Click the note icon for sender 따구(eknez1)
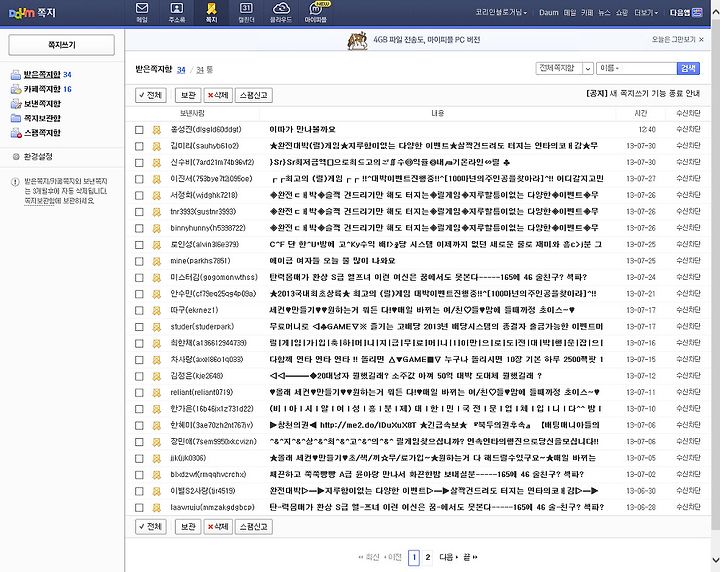This screenshot has width=720, height=572. pyautogui.click(x=157, y=311)
